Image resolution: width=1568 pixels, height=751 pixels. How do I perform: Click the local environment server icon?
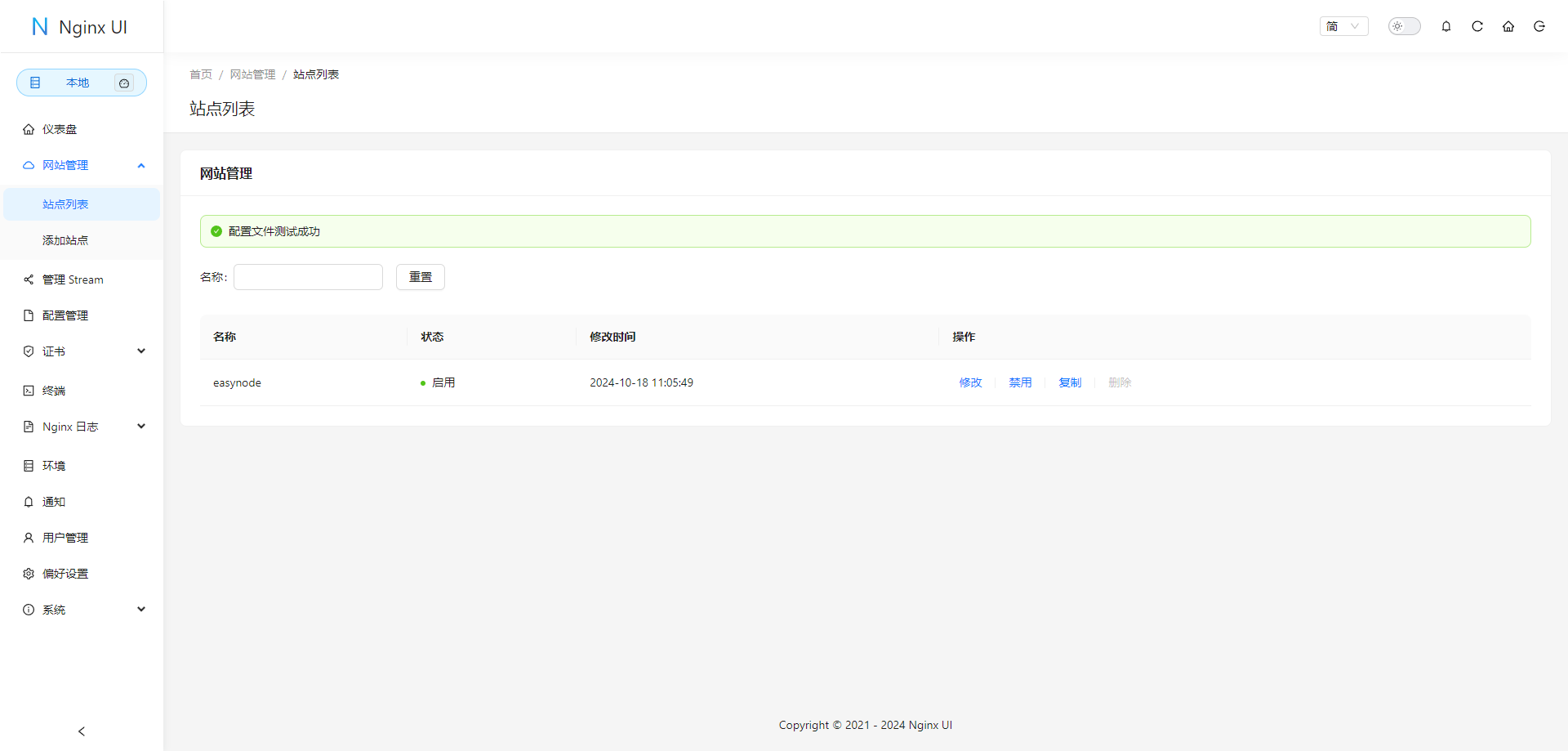[x=35, y=83]
